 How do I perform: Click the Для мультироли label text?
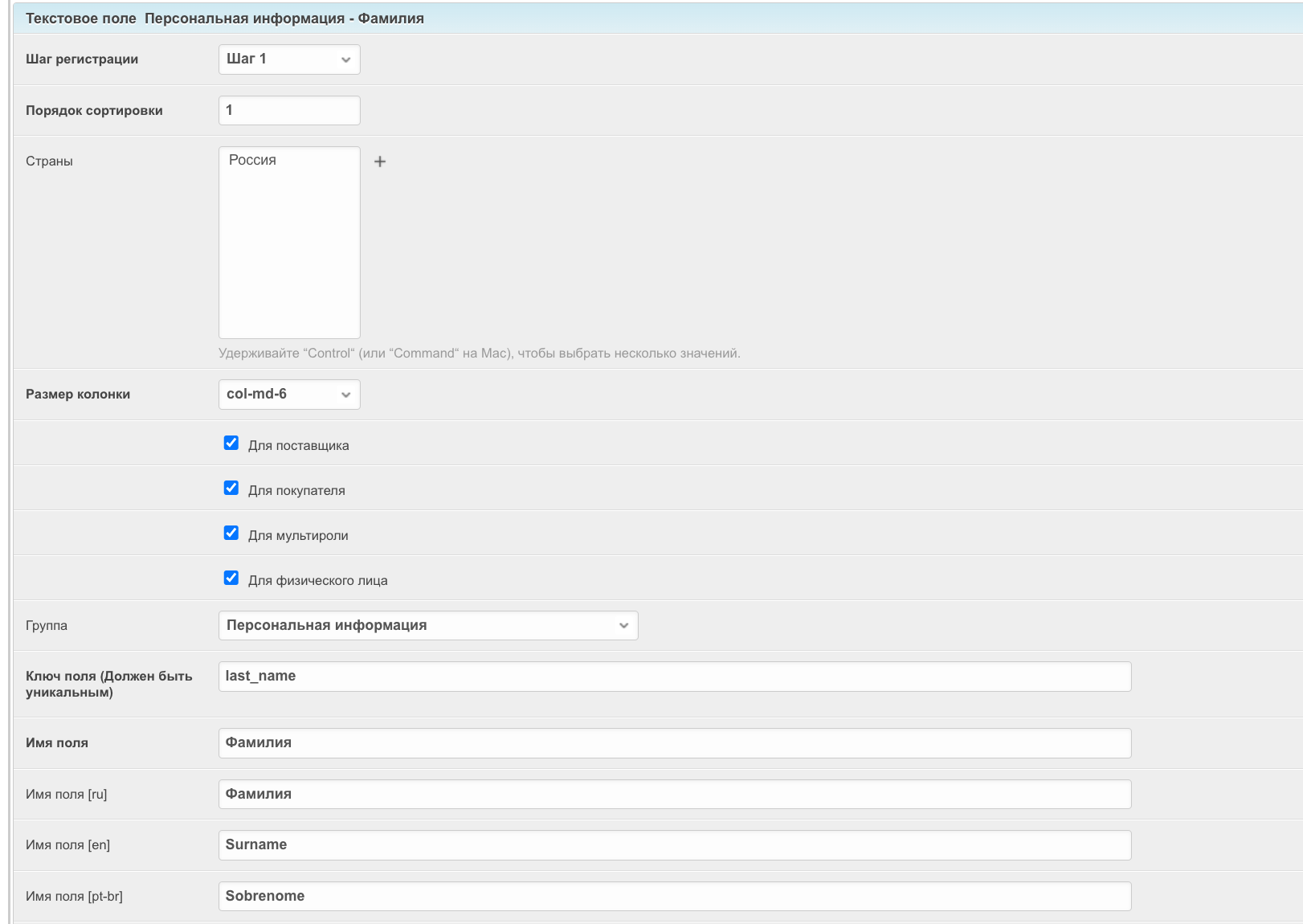coord(298,536)
